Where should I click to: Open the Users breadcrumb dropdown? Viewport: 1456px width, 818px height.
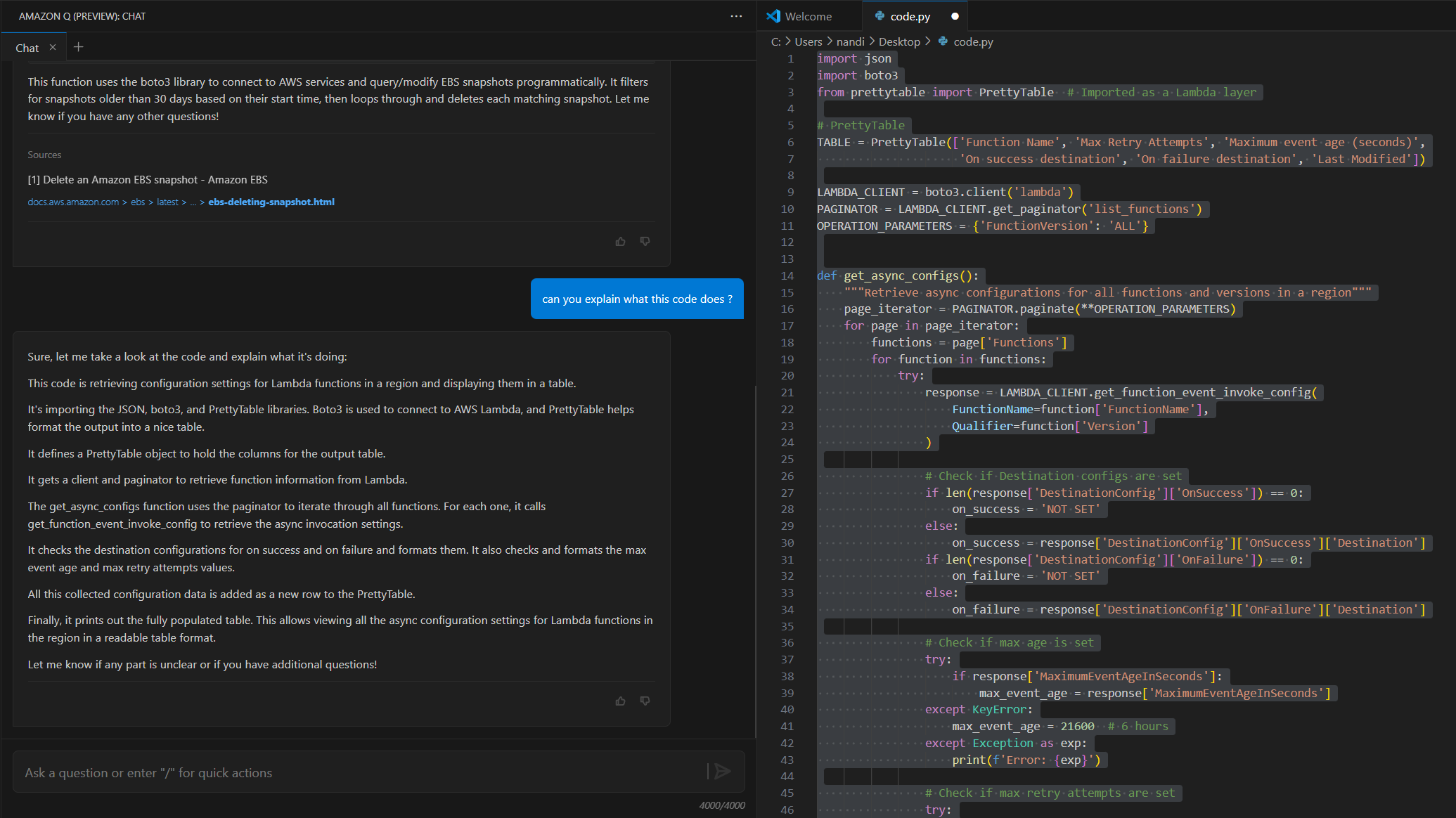(808, 41)
